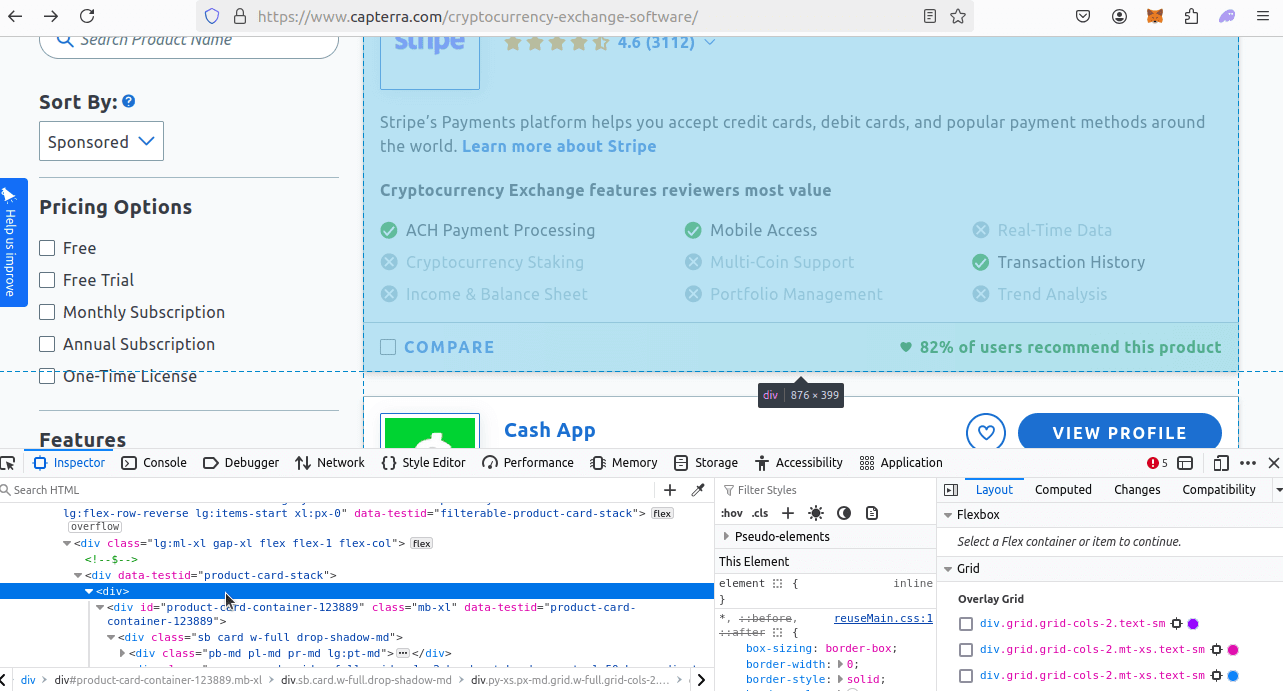Screen dimensions: 1283x691
Task: Open the Console tab
Action: tap(154, 463)
